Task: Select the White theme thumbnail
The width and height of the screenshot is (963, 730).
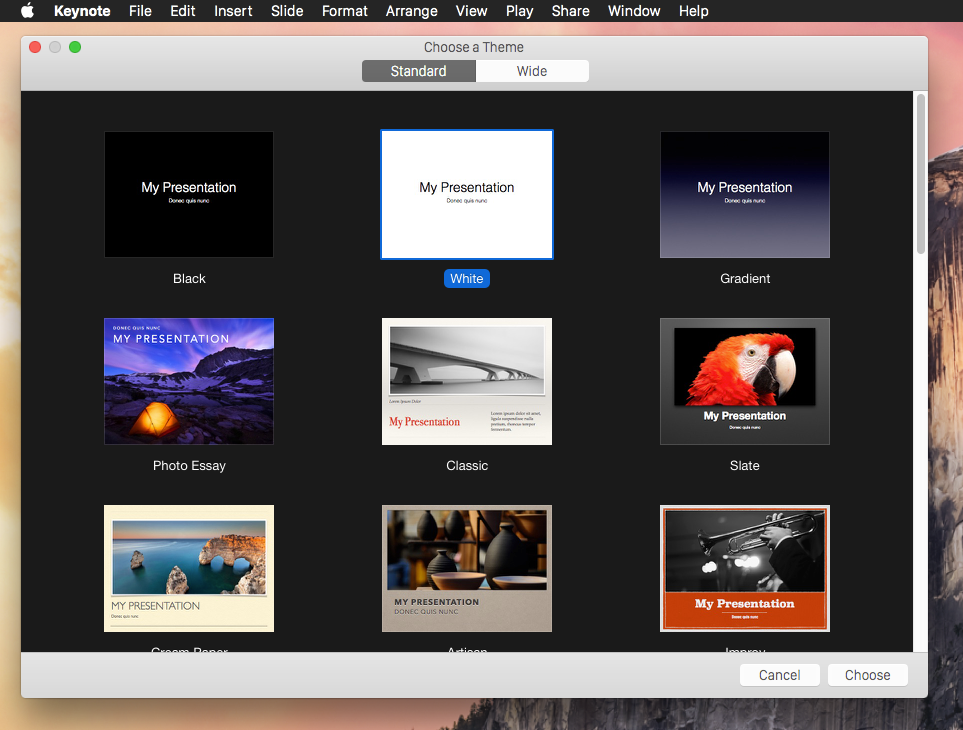Action: pyautogui.click(x=467, y=194)
